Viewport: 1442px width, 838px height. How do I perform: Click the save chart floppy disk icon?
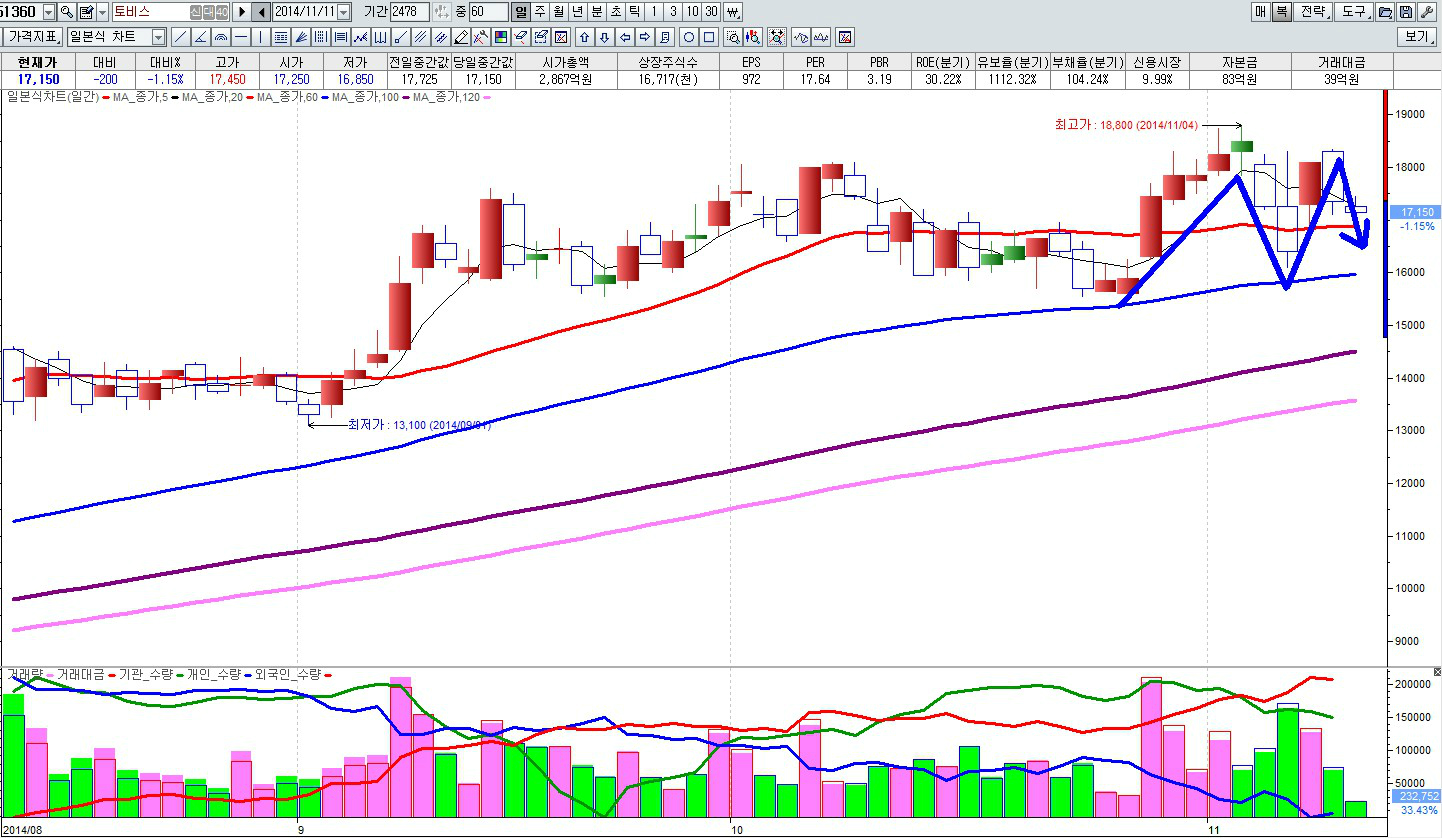[1405, 12]
